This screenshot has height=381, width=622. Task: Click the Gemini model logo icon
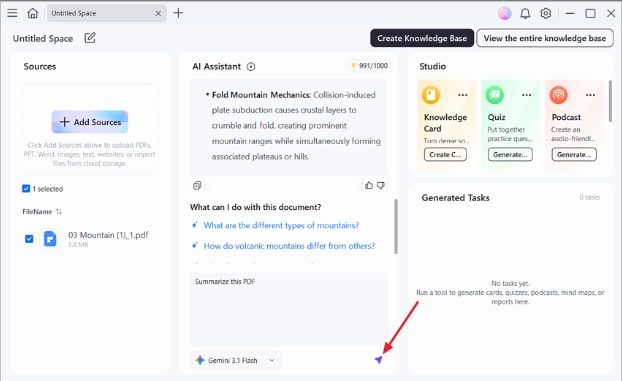point(200,360)
